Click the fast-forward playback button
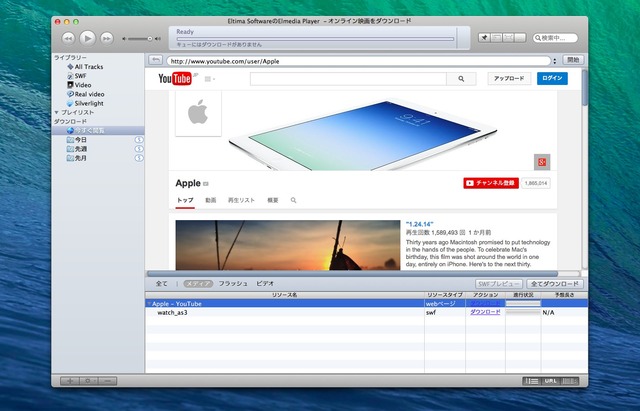640x411 pixels. 107,38
